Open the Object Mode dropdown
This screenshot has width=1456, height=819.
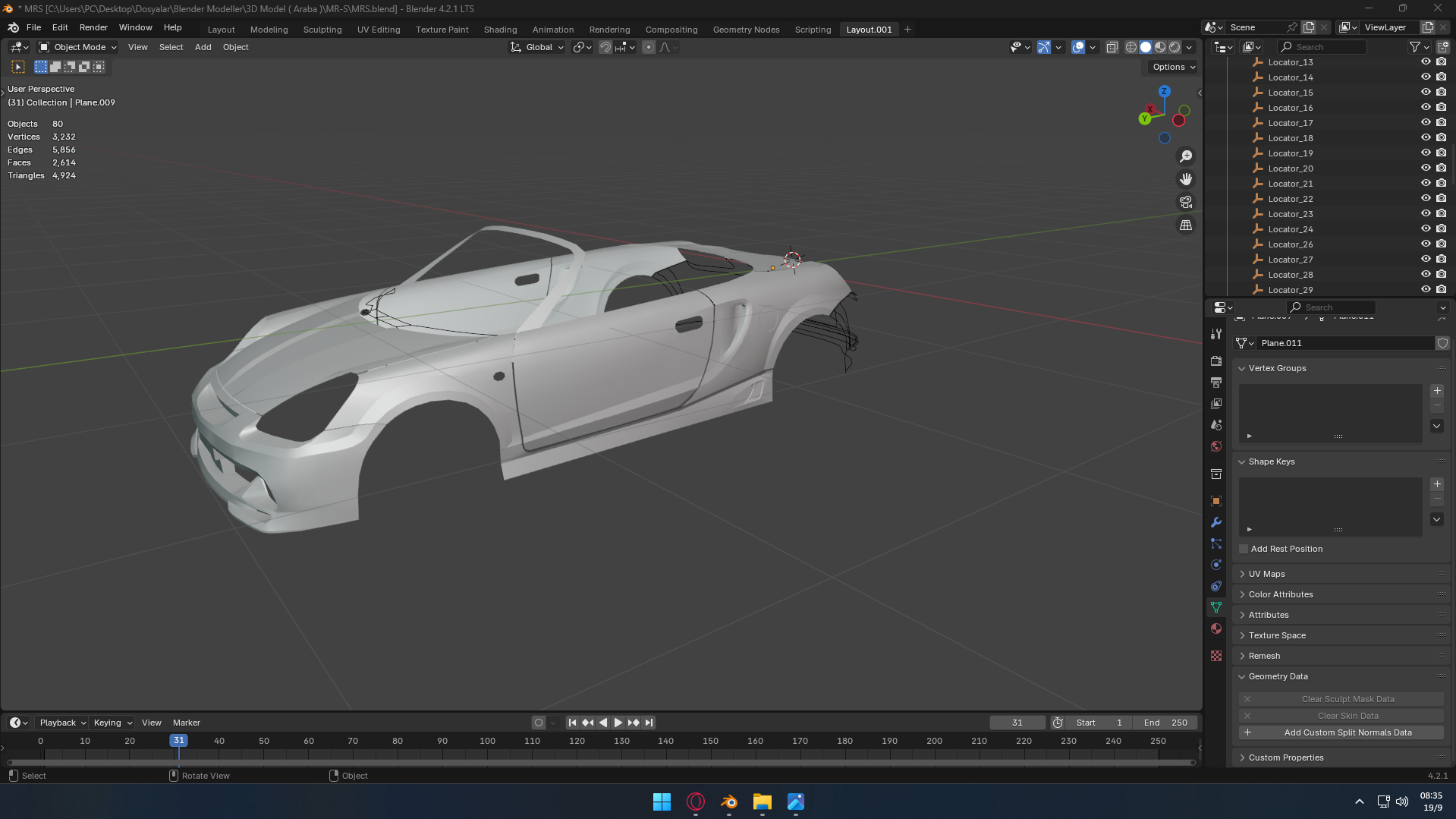coord(78,47)
